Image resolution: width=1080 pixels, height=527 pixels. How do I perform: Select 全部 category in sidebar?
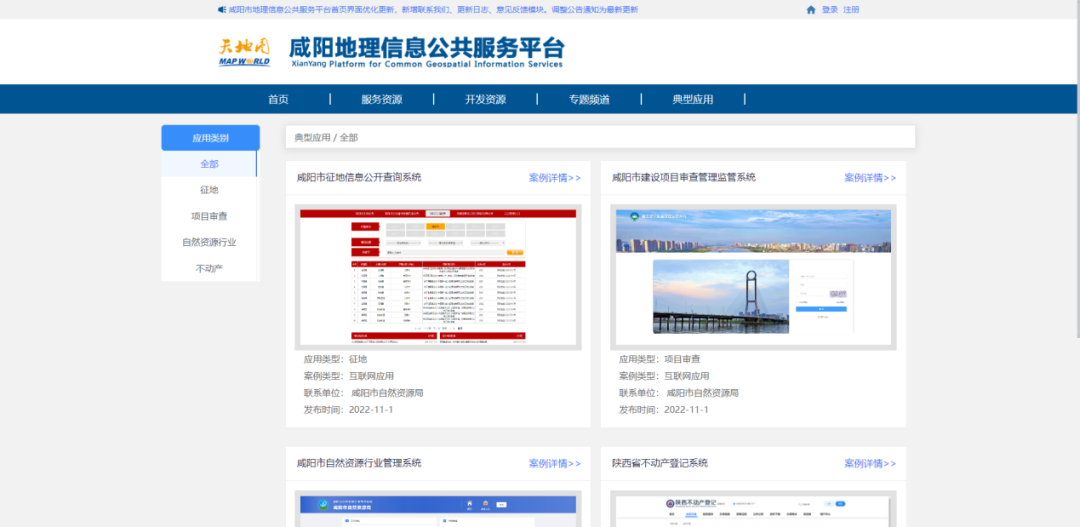coord(209,164)
